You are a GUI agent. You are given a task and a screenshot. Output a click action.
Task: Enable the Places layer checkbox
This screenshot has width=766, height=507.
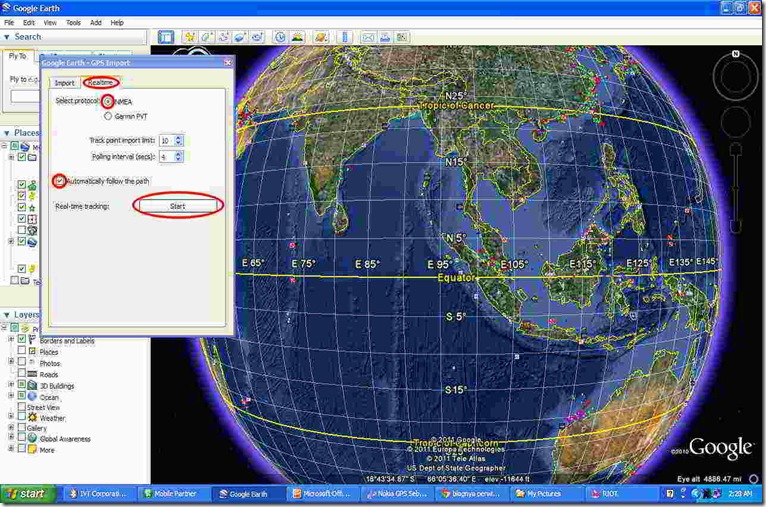tap(21, 350)
